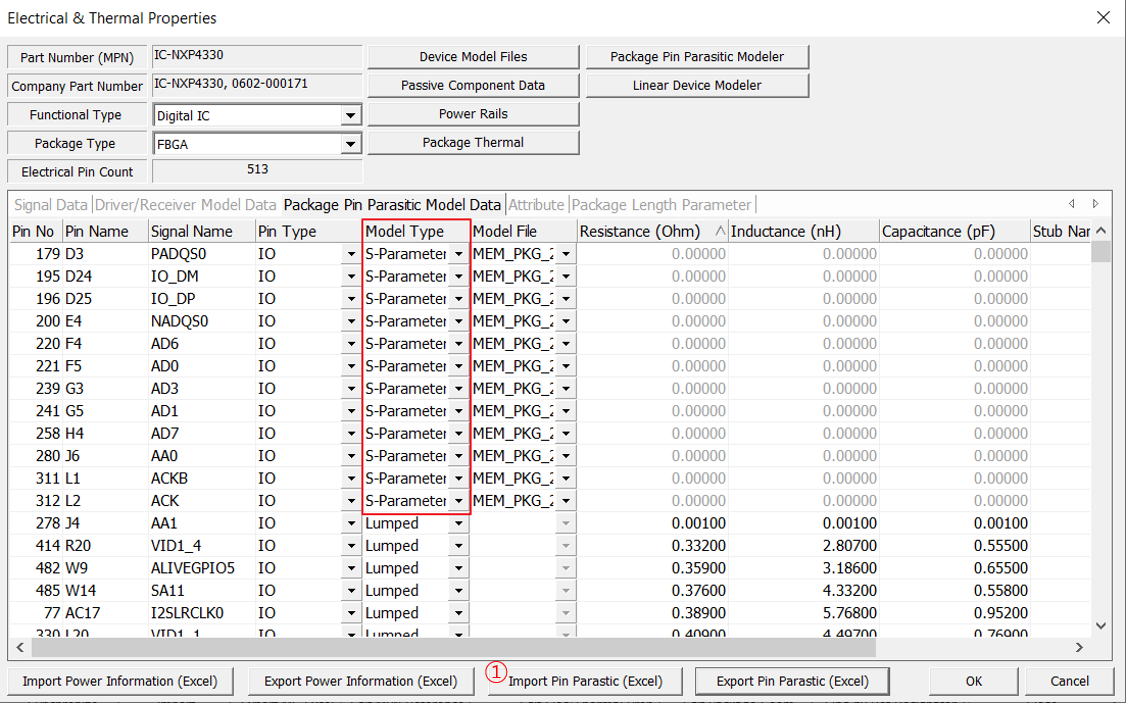The width and height of the screenshot is (1130, 704).
Task: Click the Power Rails button
Action: click(472, 113)
